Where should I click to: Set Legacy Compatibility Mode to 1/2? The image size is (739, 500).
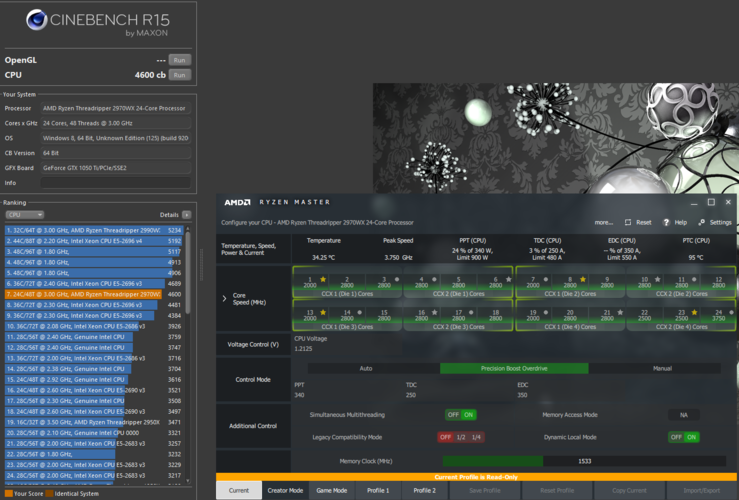[461, 437]
